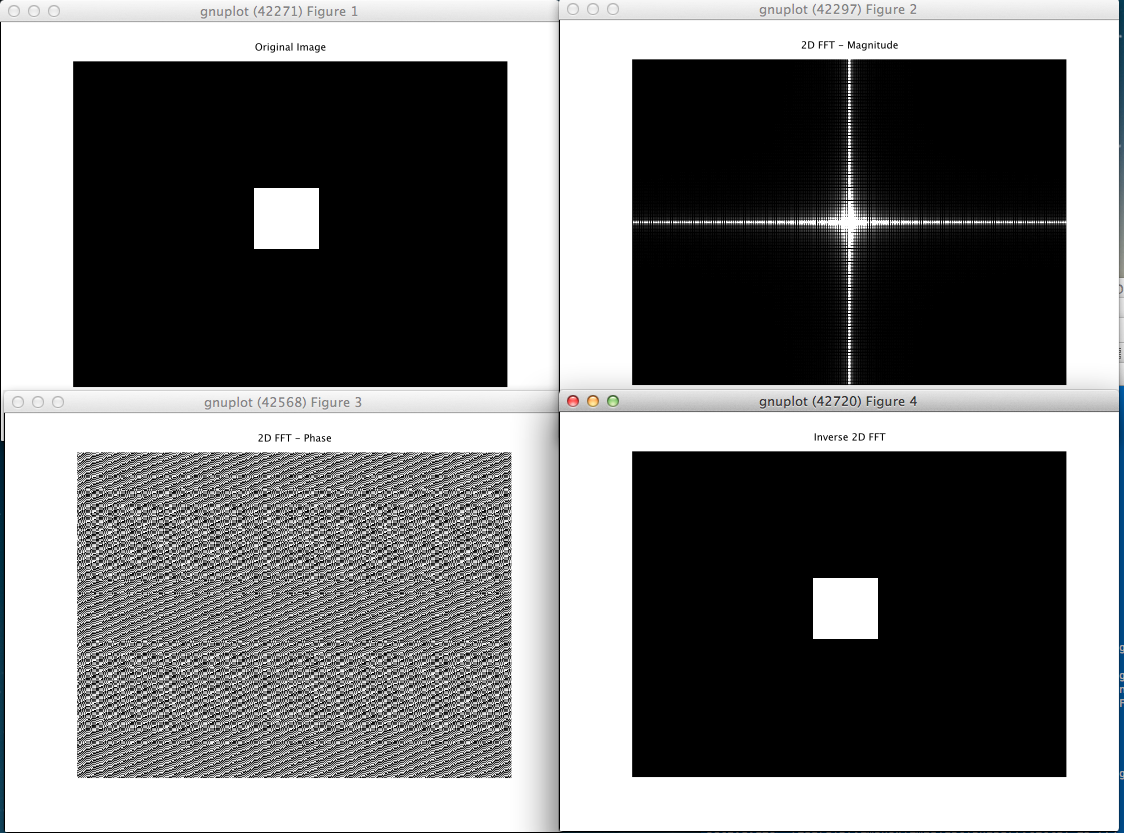Click the white square in Inverse 2D FFT plot
The width and height of the screenshot is (1124, 833).
point(845,608)
